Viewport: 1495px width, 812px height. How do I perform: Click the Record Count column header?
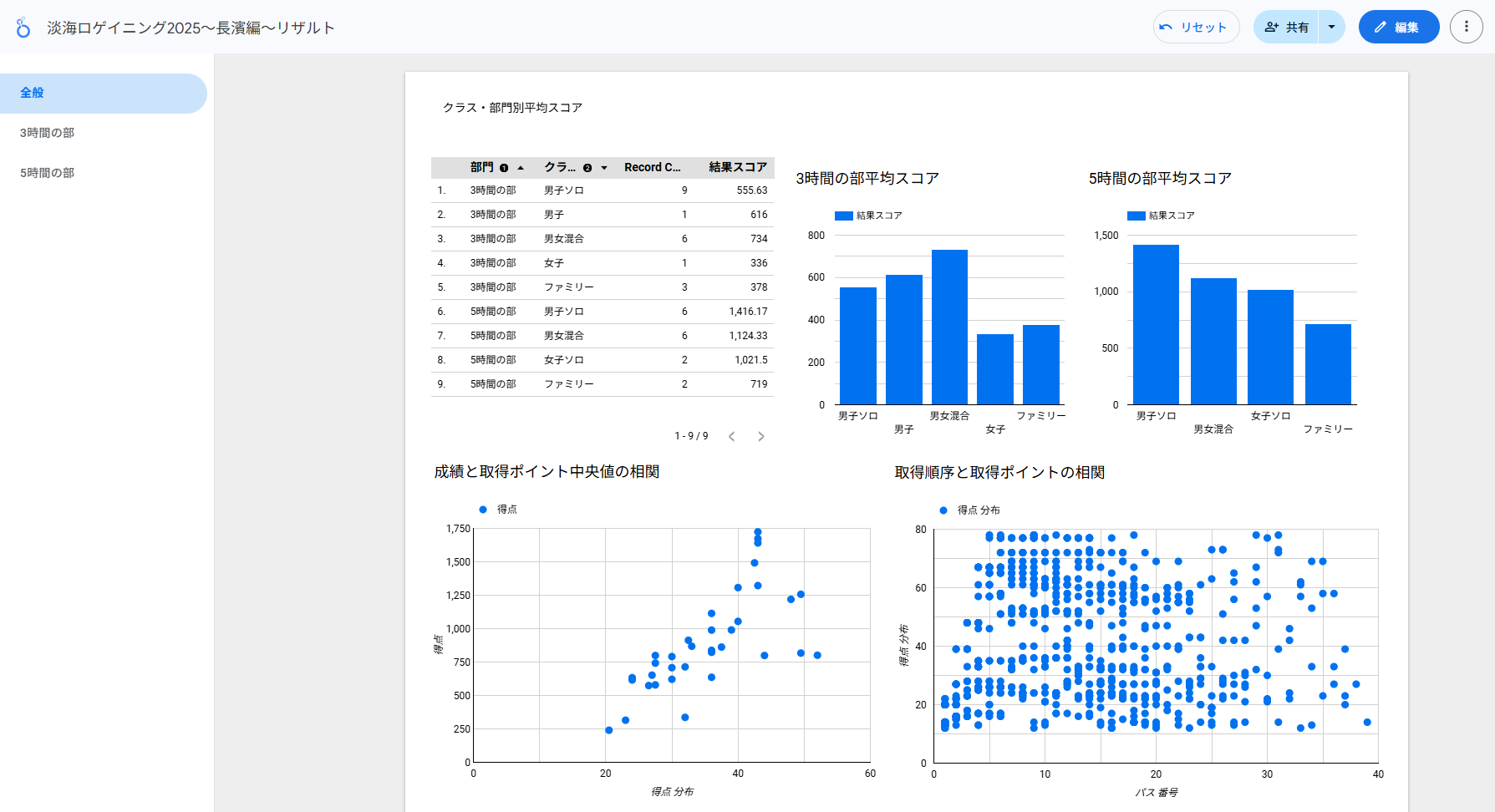point(652,167)
